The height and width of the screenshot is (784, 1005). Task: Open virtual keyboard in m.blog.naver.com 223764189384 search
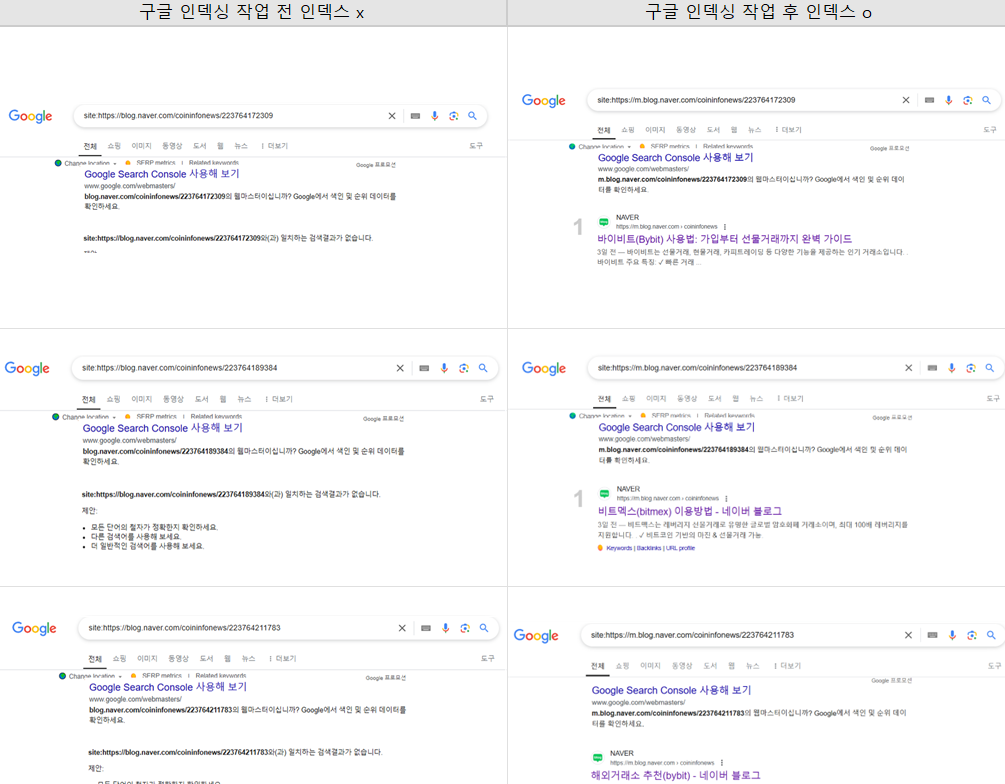(932, 368)
